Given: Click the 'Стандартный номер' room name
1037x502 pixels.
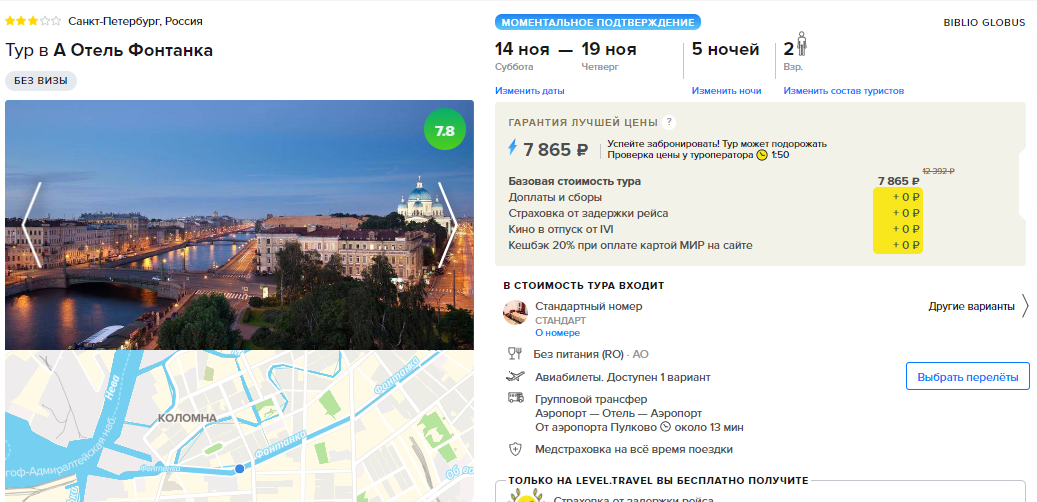Looking at the screenshot, I should pyautogui.click(x=589, y=306).
